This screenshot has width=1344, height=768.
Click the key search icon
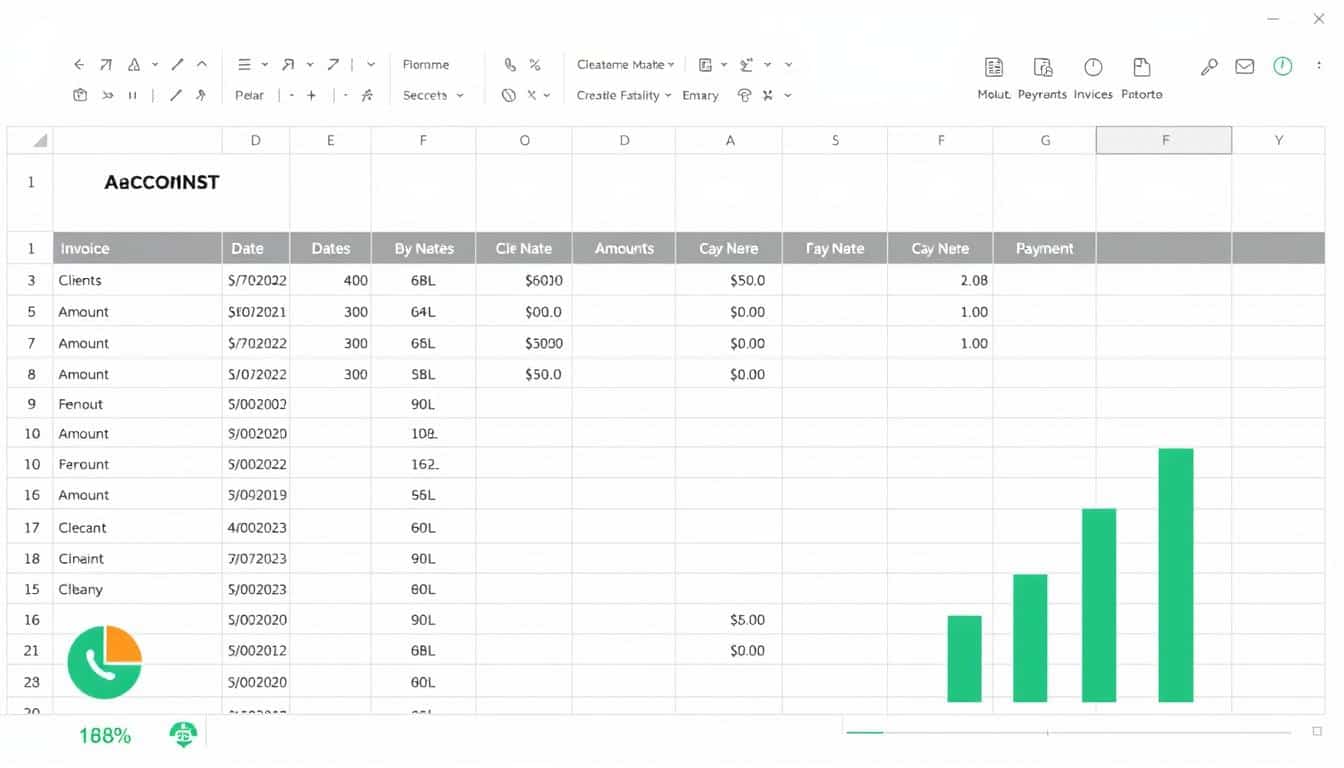coord(1209,67)
